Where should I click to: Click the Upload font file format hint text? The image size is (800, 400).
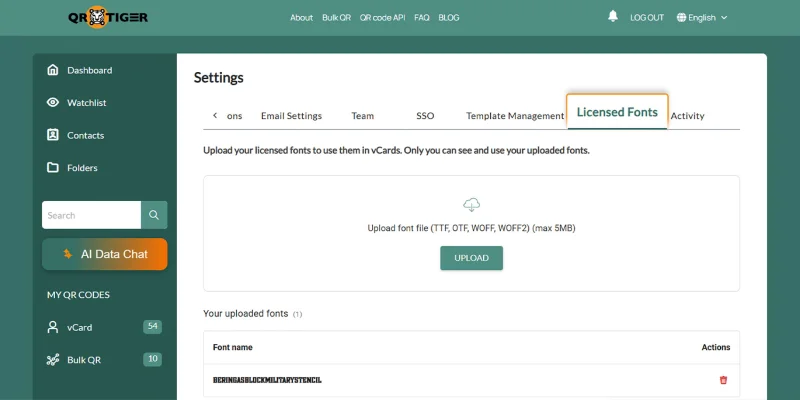(471, 229)
